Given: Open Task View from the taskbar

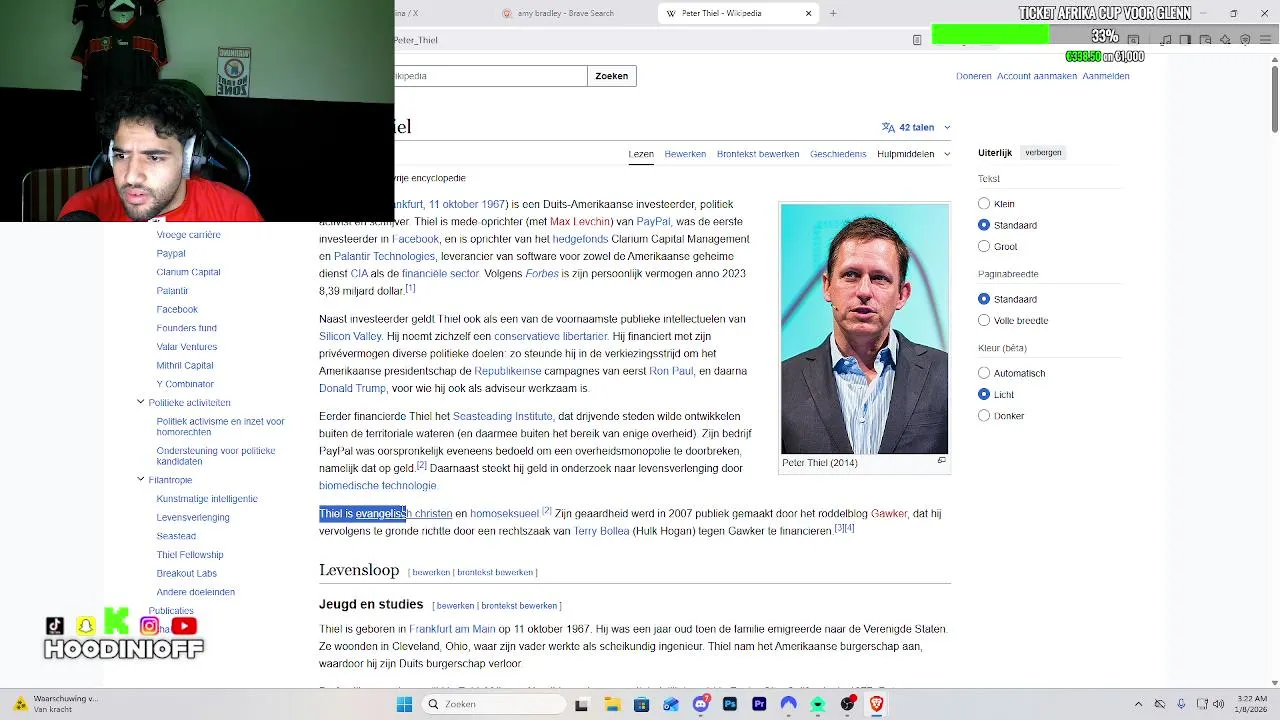Looking at the screenshot, I should click(582, 704).
